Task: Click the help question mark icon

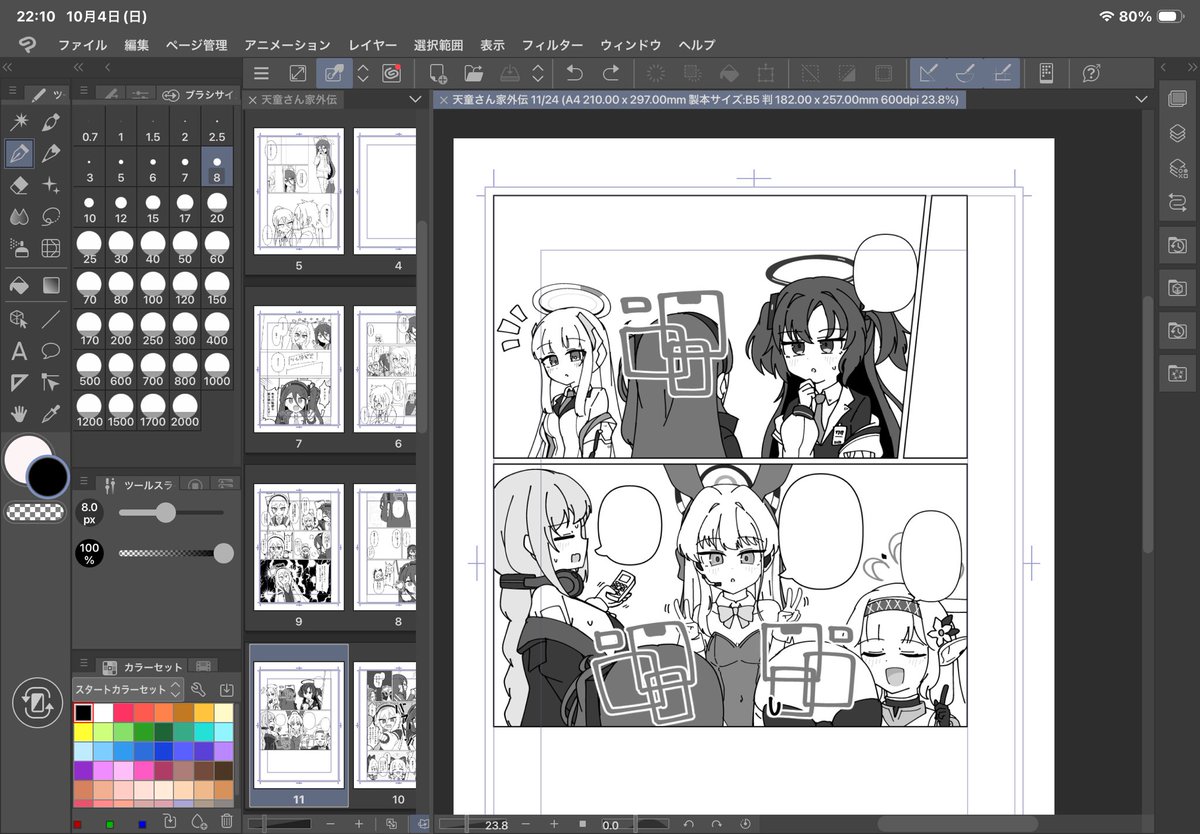Action: click(x=1092, y=73)
